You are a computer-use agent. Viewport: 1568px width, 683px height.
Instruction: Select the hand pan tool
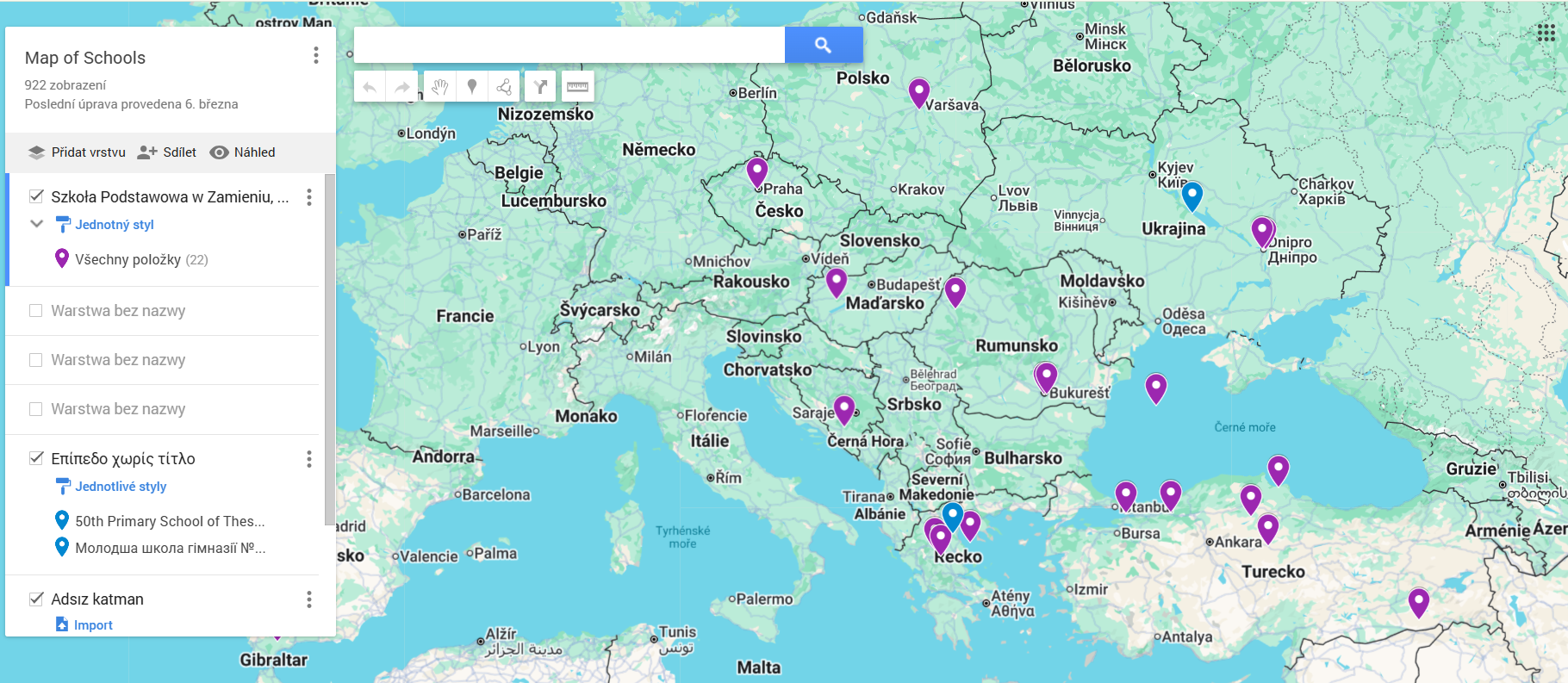click(439, 87)
